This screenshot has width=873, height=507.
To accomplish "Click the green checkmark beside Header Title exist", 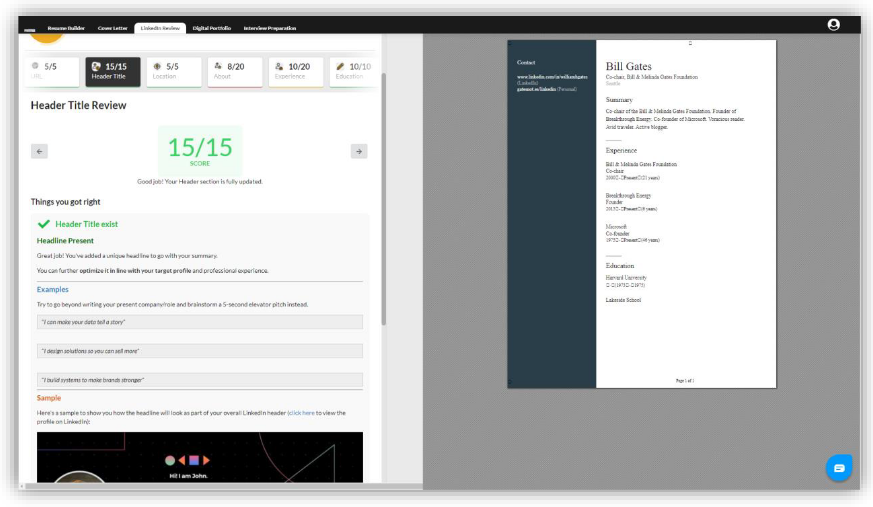I will click(x=43, y=224).
